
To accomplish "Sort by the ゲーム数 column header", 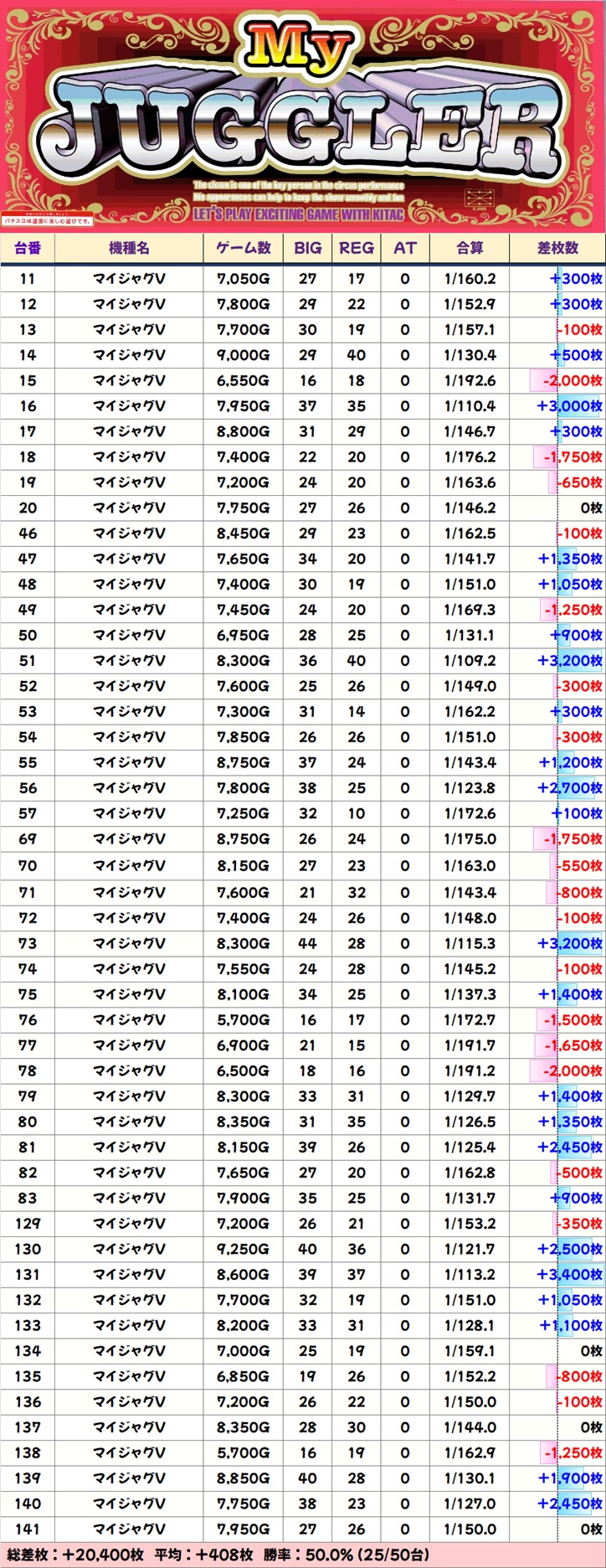I will tap(243, 248).
